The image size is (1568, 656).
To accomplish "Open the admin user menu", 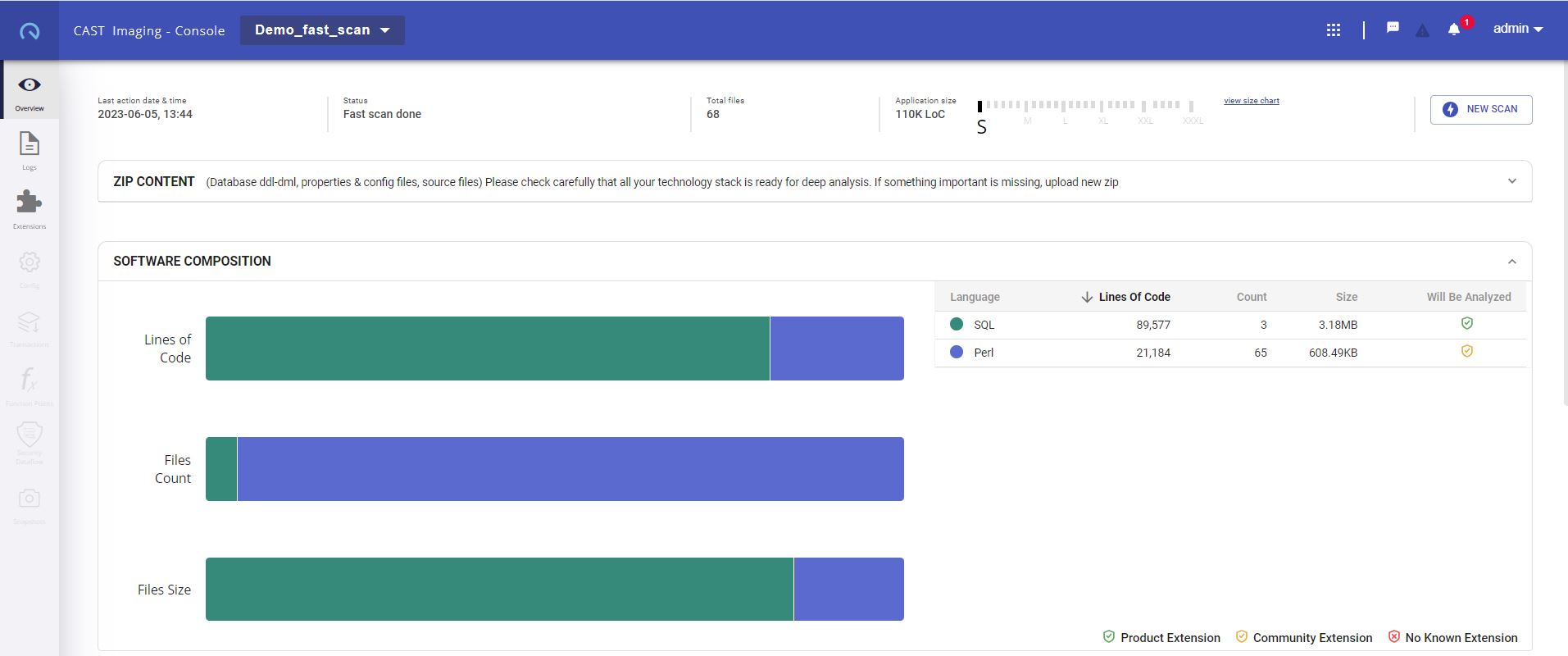I will (1518, 29).
